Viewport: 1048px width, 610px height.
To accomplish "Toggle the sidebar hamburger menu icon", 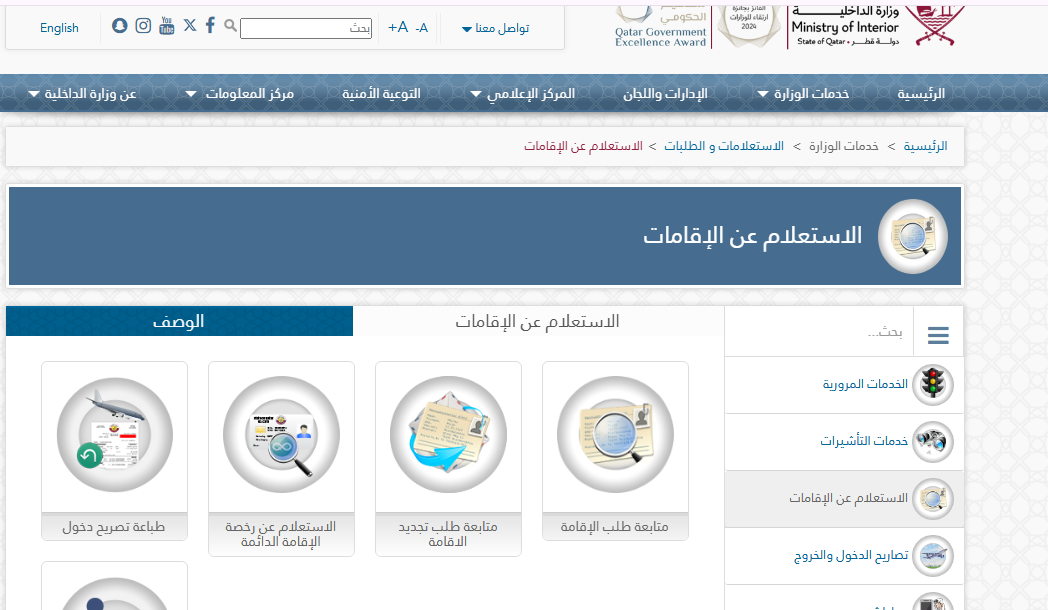I will coord(938,335).
